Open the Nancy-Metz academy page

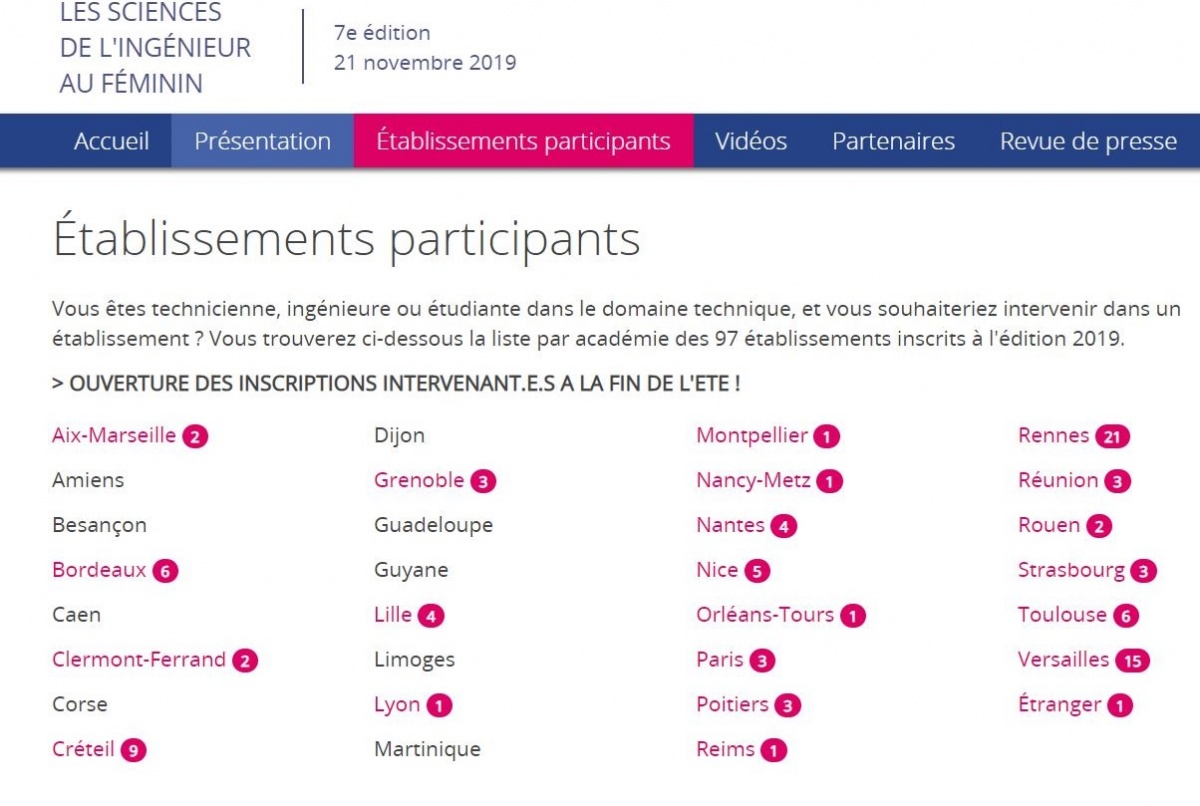pos(755,480)
